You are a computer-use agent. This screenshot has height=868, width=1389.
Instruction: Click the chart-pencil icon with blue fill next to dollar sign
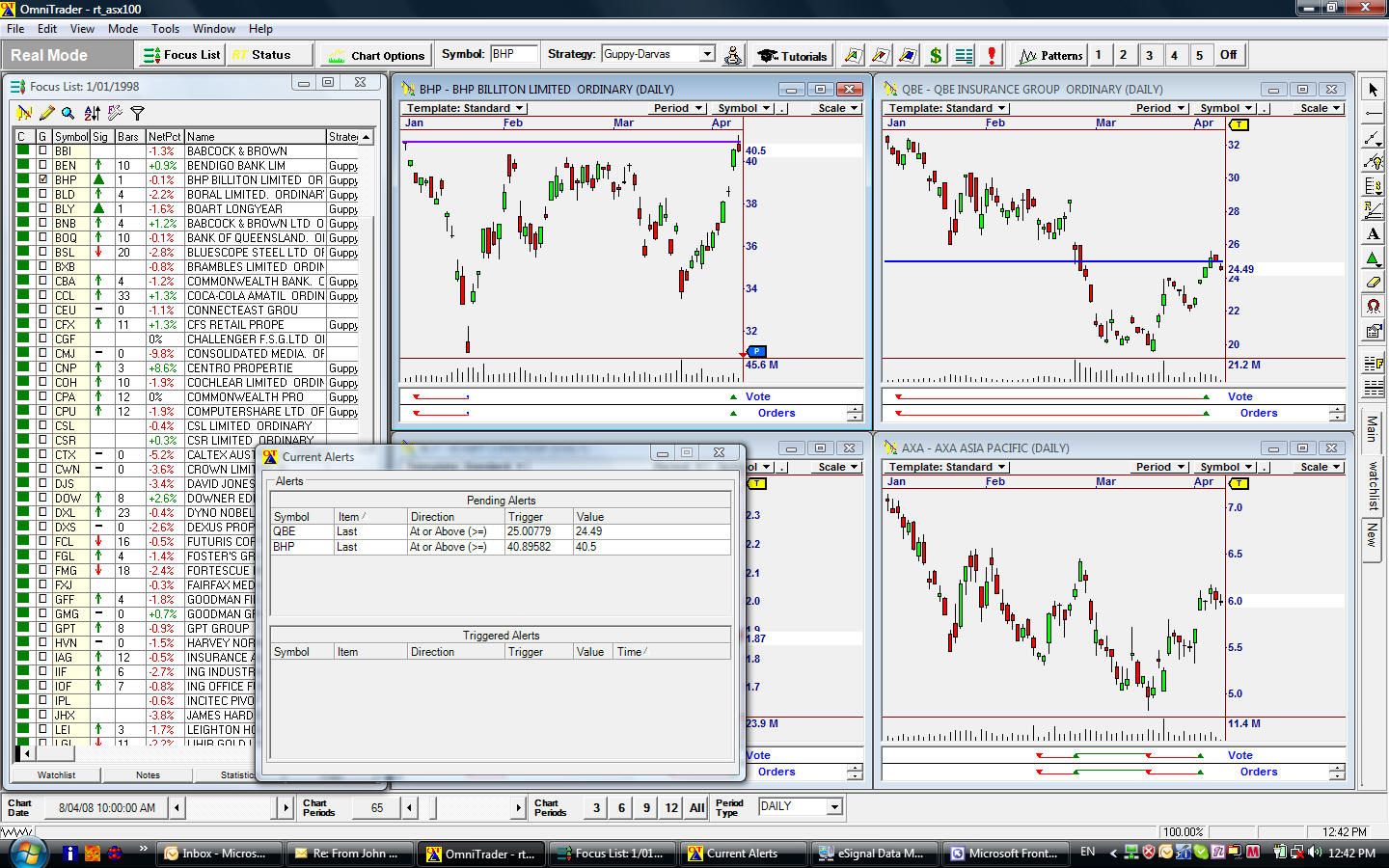click(x=908, y=55)
